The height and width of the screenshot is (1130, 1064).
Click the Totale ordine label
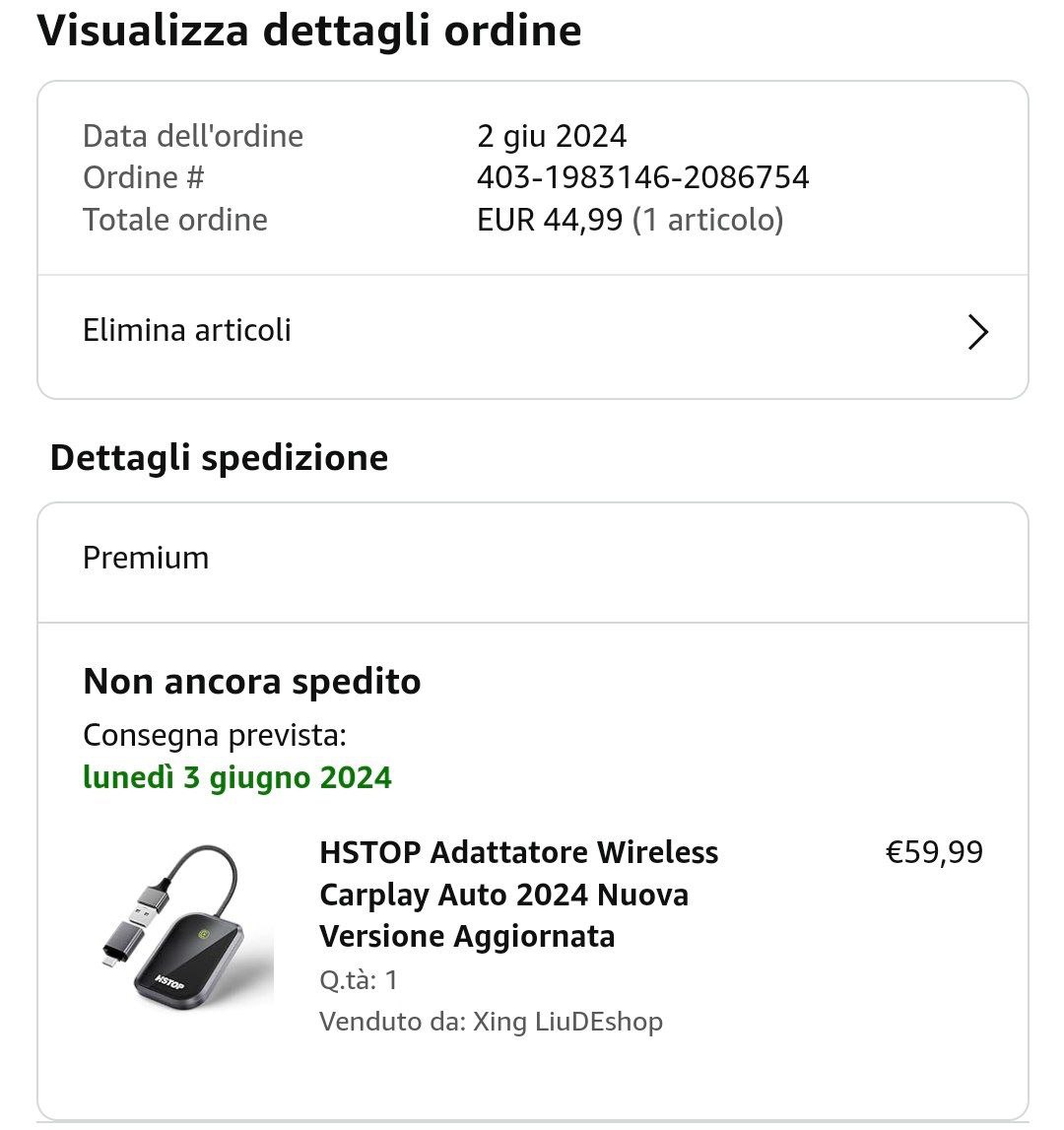click(x=175, y=219)
